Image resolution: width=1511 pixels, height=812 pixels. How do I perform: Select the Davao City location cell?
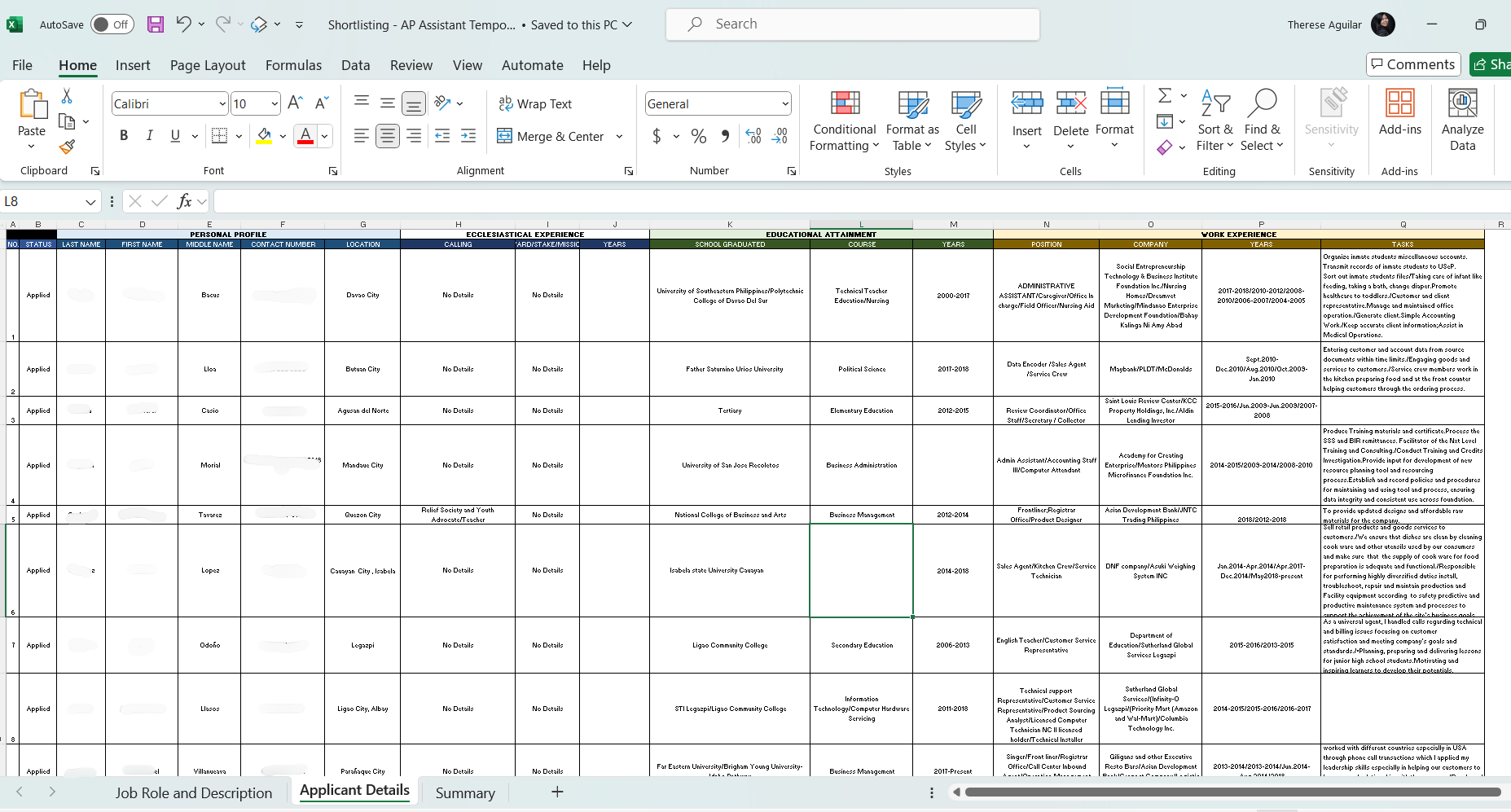pos(362,295)
